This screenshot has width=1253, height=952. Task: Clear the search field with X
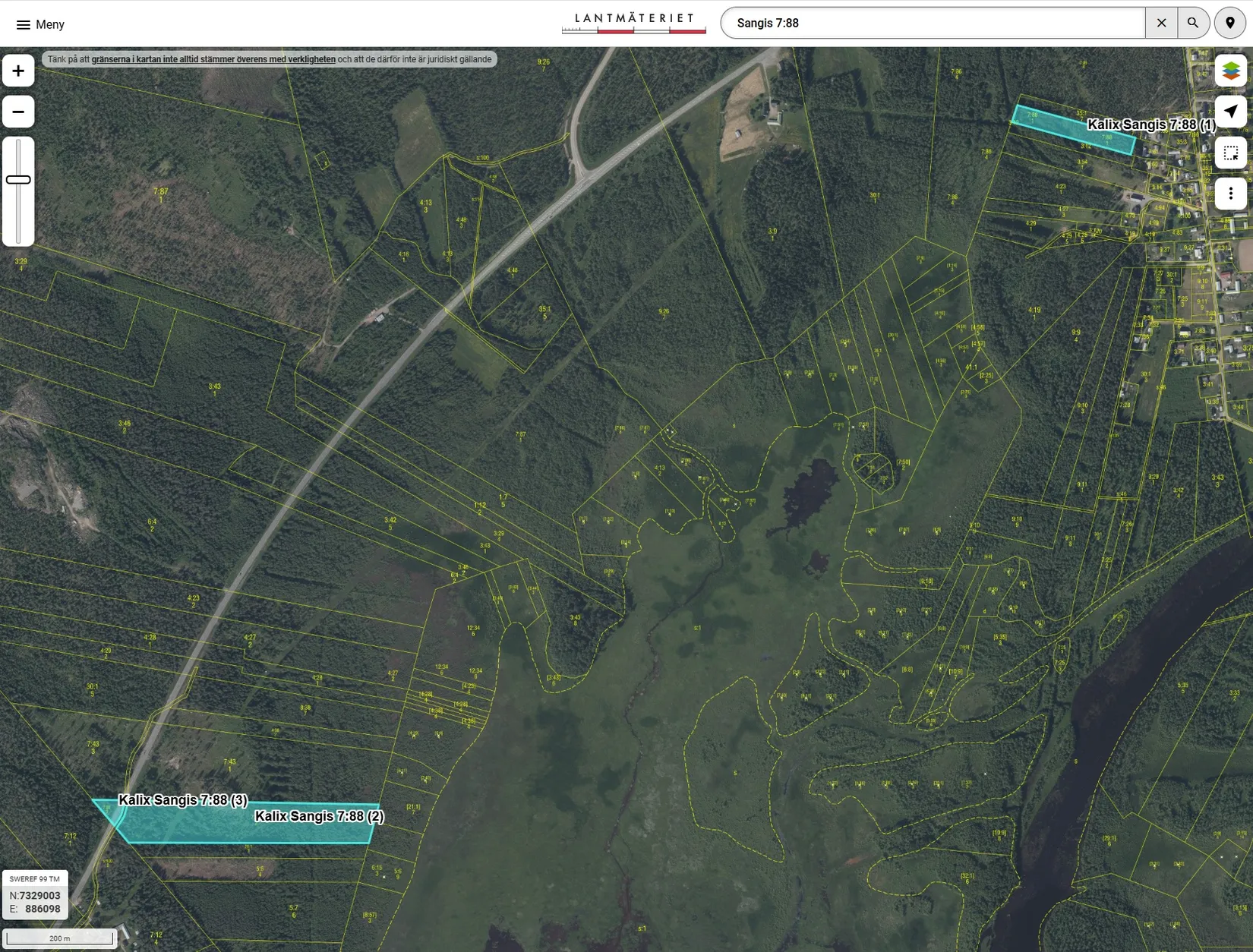coord(1161,23)
